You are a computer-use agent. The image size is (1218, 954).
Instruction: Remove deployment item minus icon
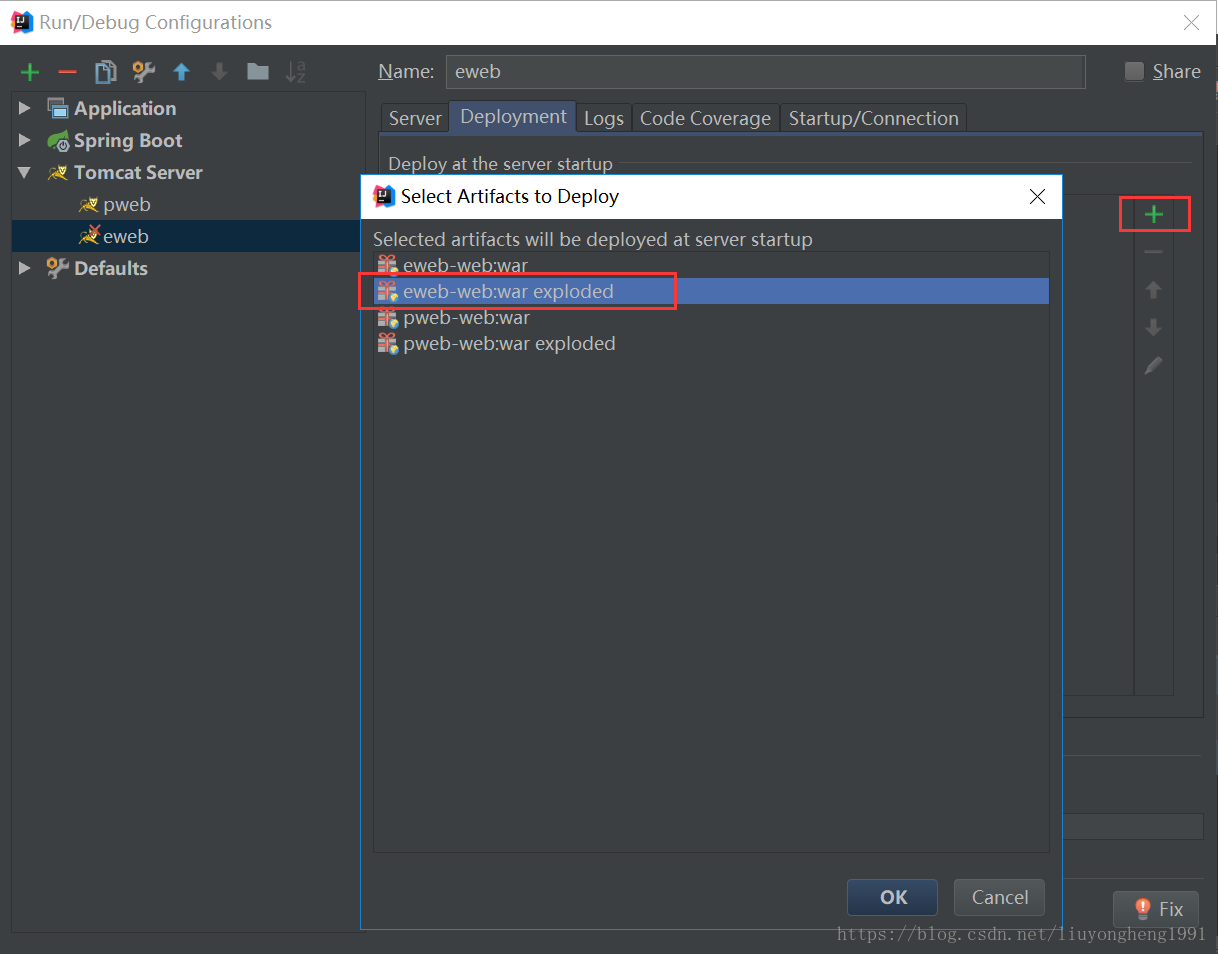click(1154, 252)
